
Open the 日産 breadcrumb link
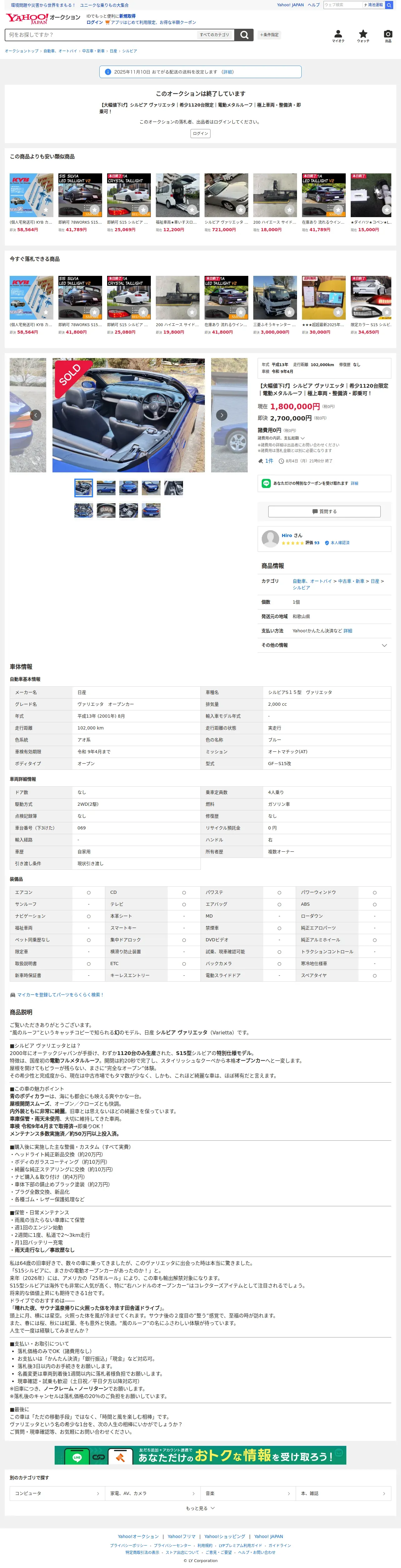click(113, 51)
